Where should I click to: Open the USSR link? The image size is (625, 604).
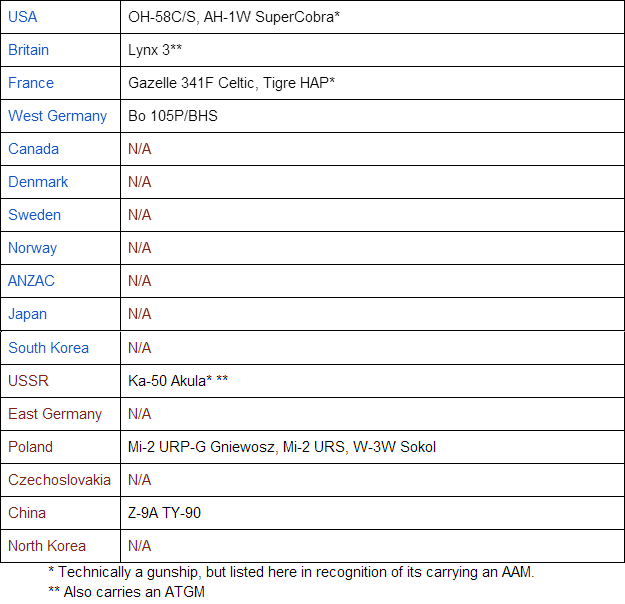[28, 381]
